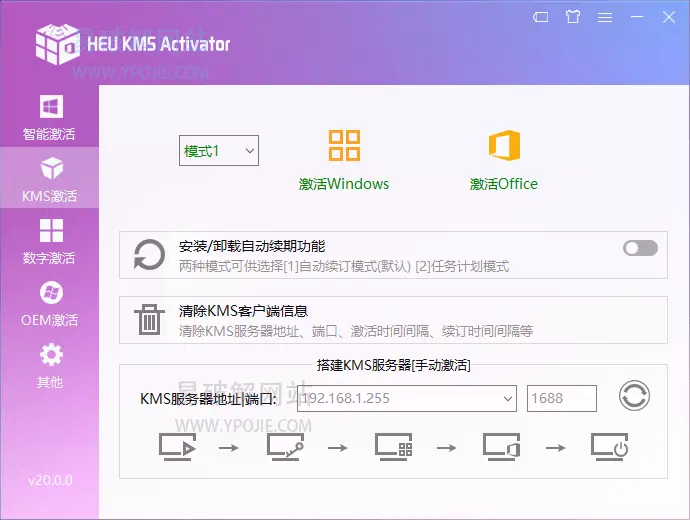Toggle the auto-renewal function switch

pyautogui.click(x=640, y=248)
